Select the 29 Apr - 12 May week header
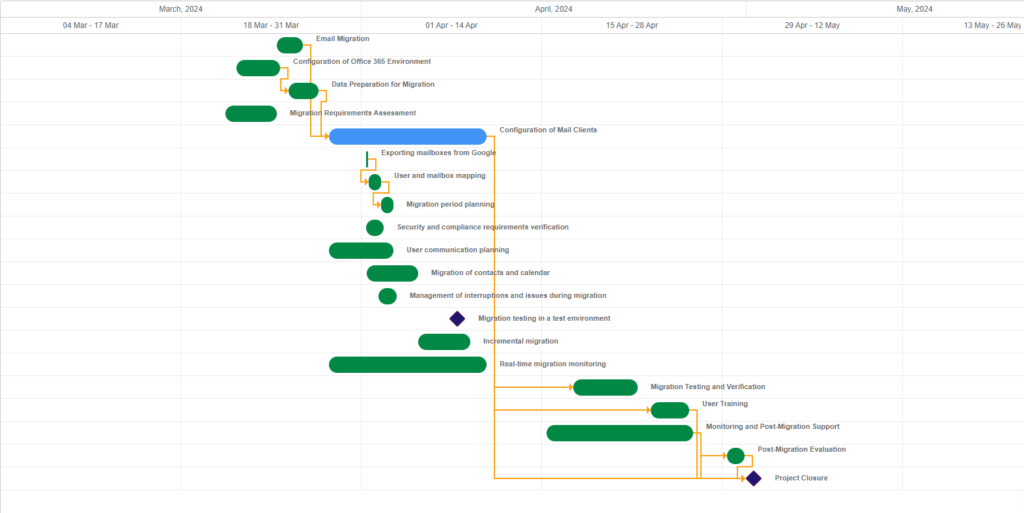Image resolution: width=1024 pixels, height=513 pixels. 812,25
